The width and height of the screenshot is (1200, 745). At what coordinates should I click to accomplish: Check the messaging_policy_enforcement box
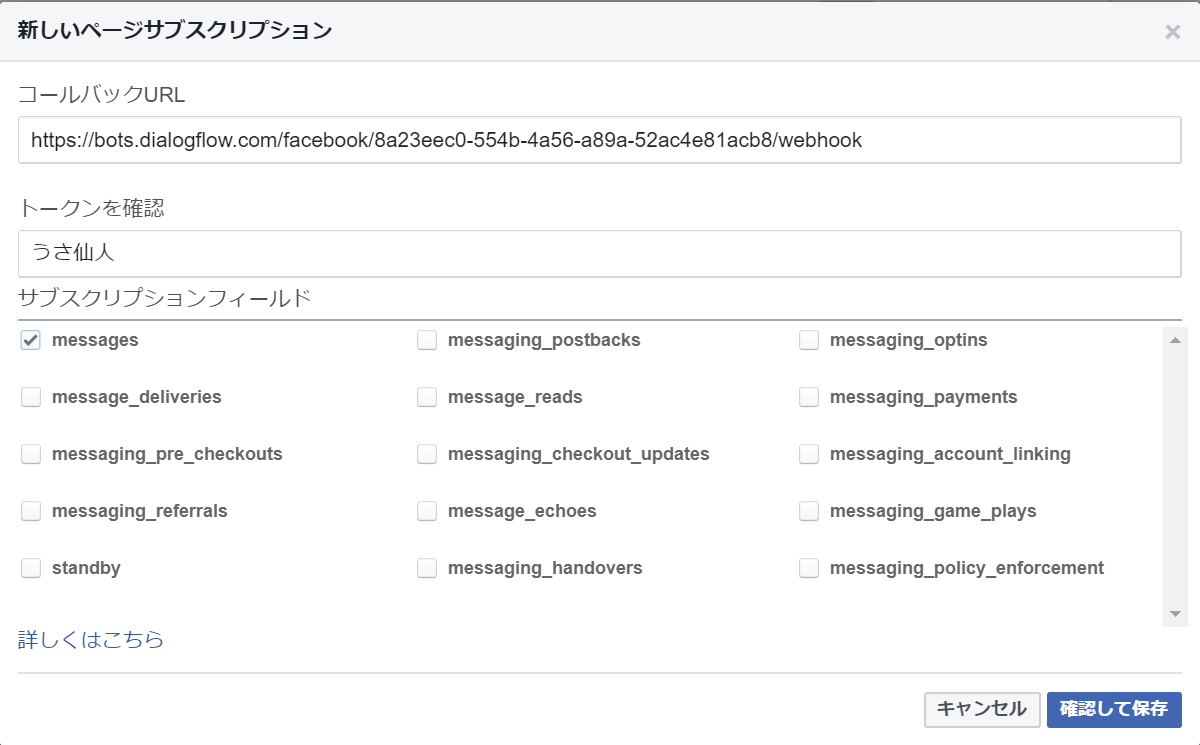809,568
